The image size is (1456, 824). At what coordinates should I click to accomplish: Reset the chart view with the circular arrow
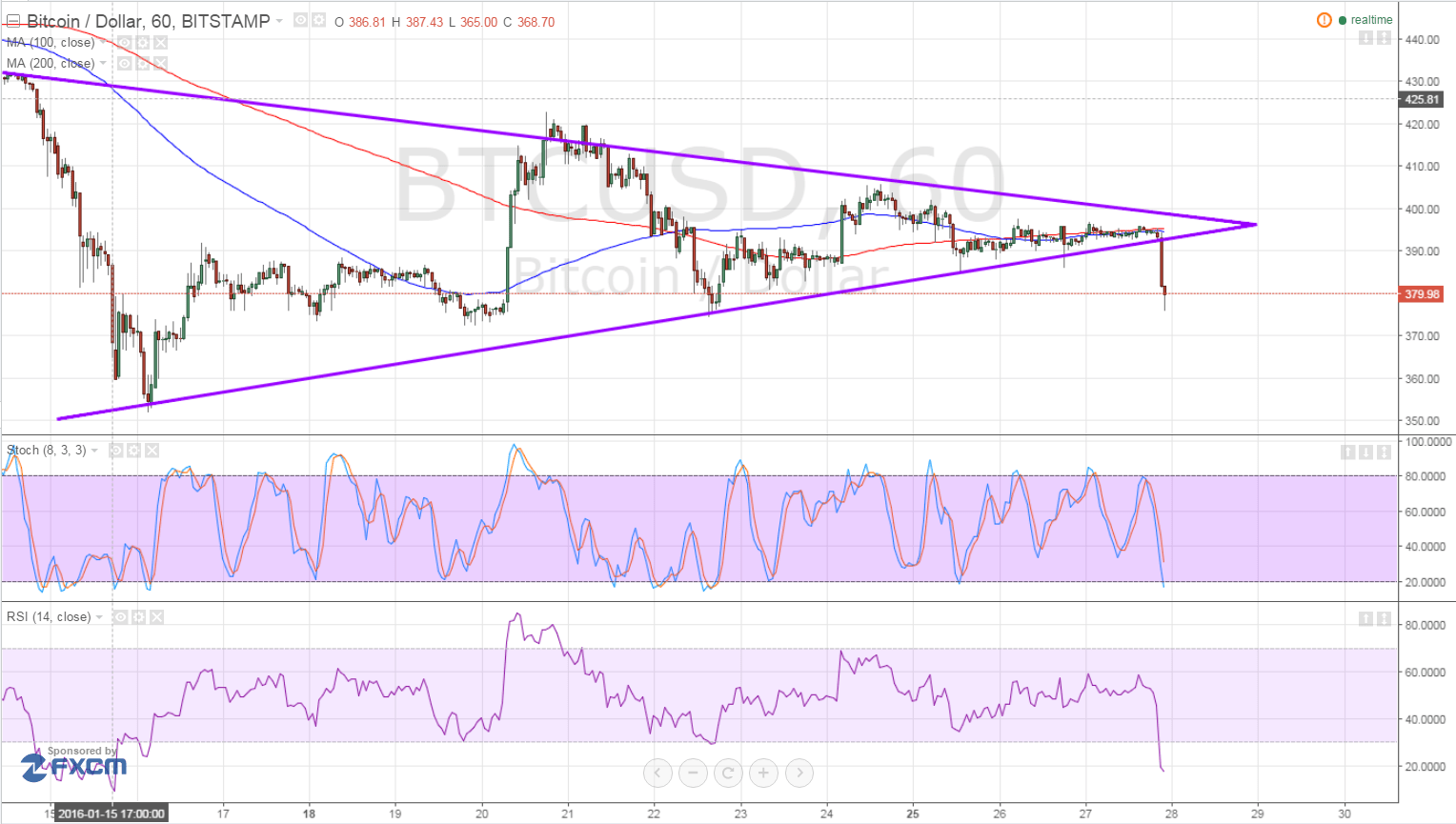(728, 773)
